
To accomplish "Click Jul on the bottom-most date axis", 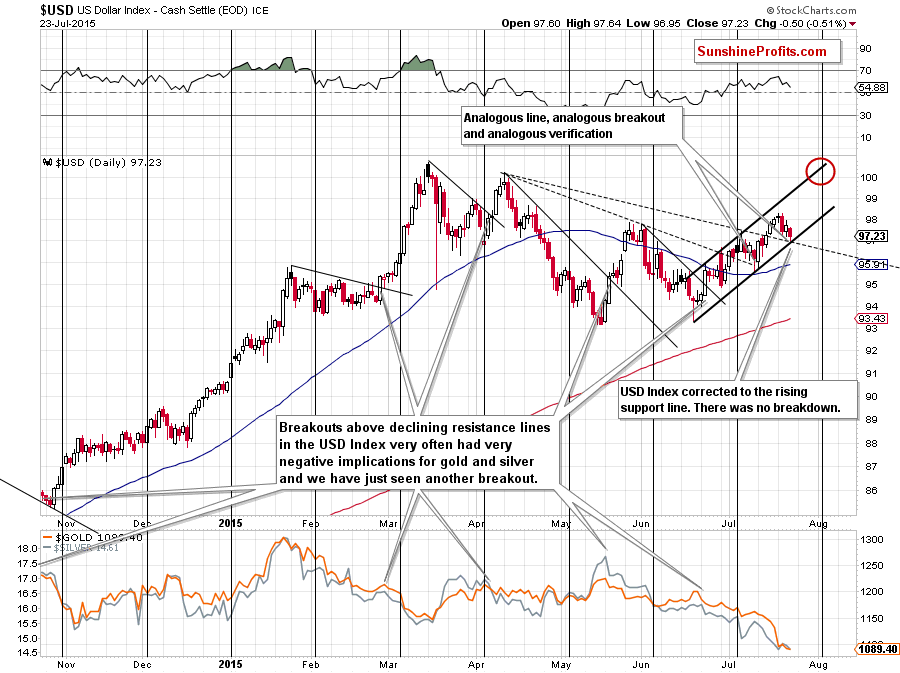I will tap(729, 664).
